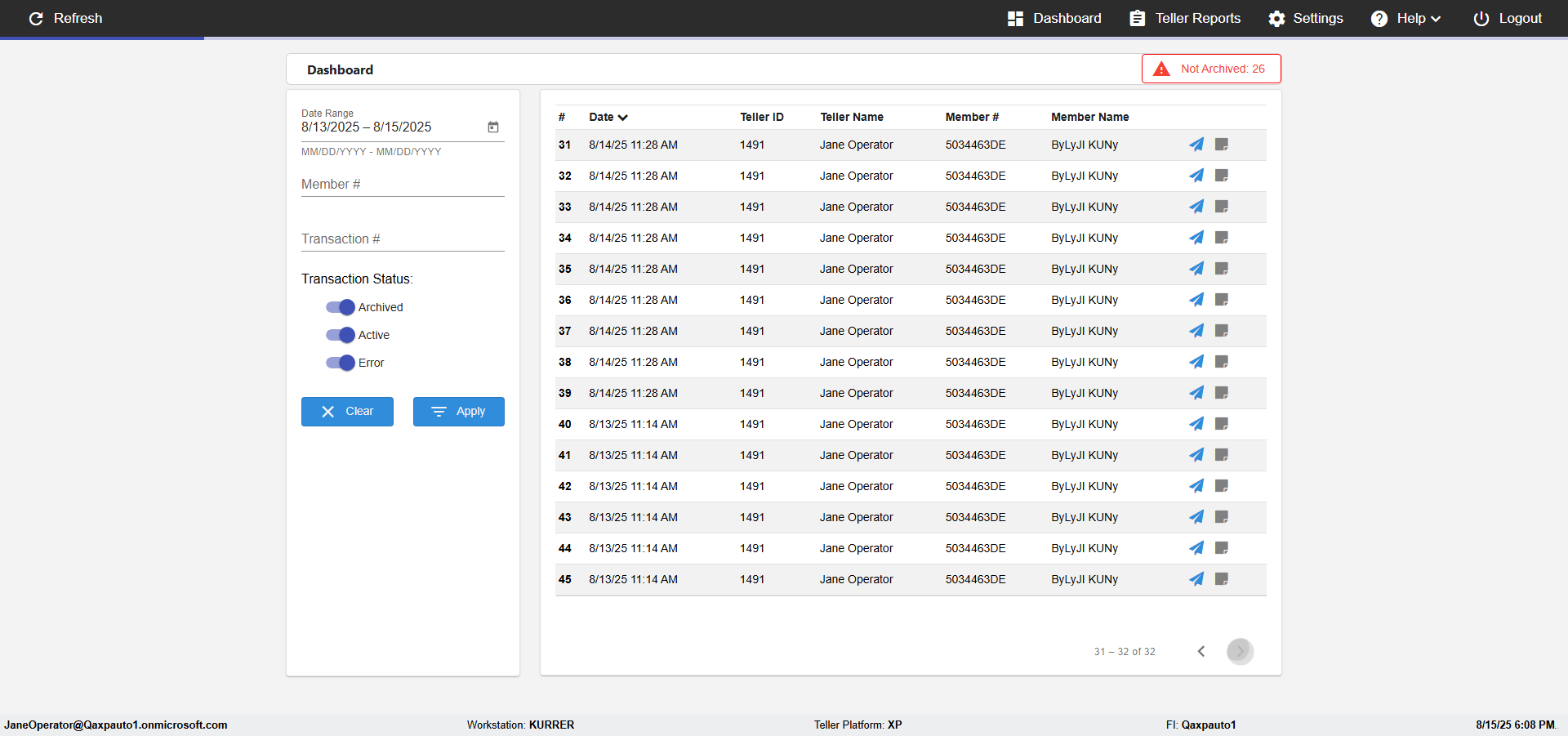Click the Member Name column header
This screenshot has height=736, width=1568.
pyautogui.click(x=1090, y=117)
